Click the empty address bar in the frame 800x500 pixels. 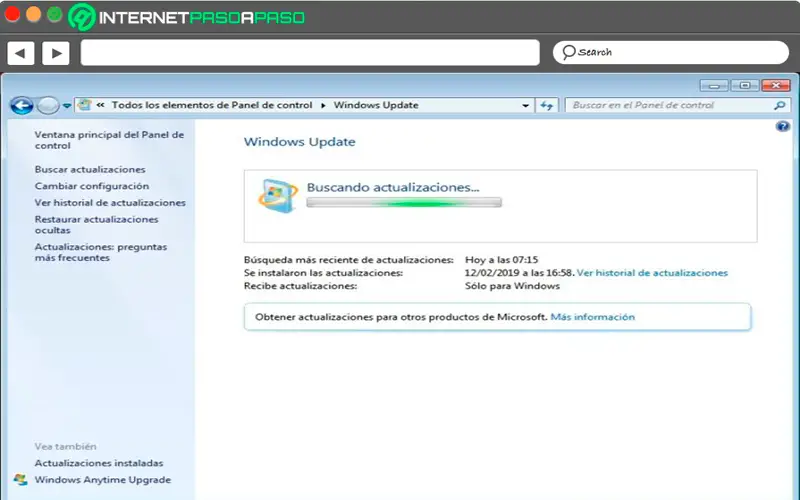pos(310,53)
